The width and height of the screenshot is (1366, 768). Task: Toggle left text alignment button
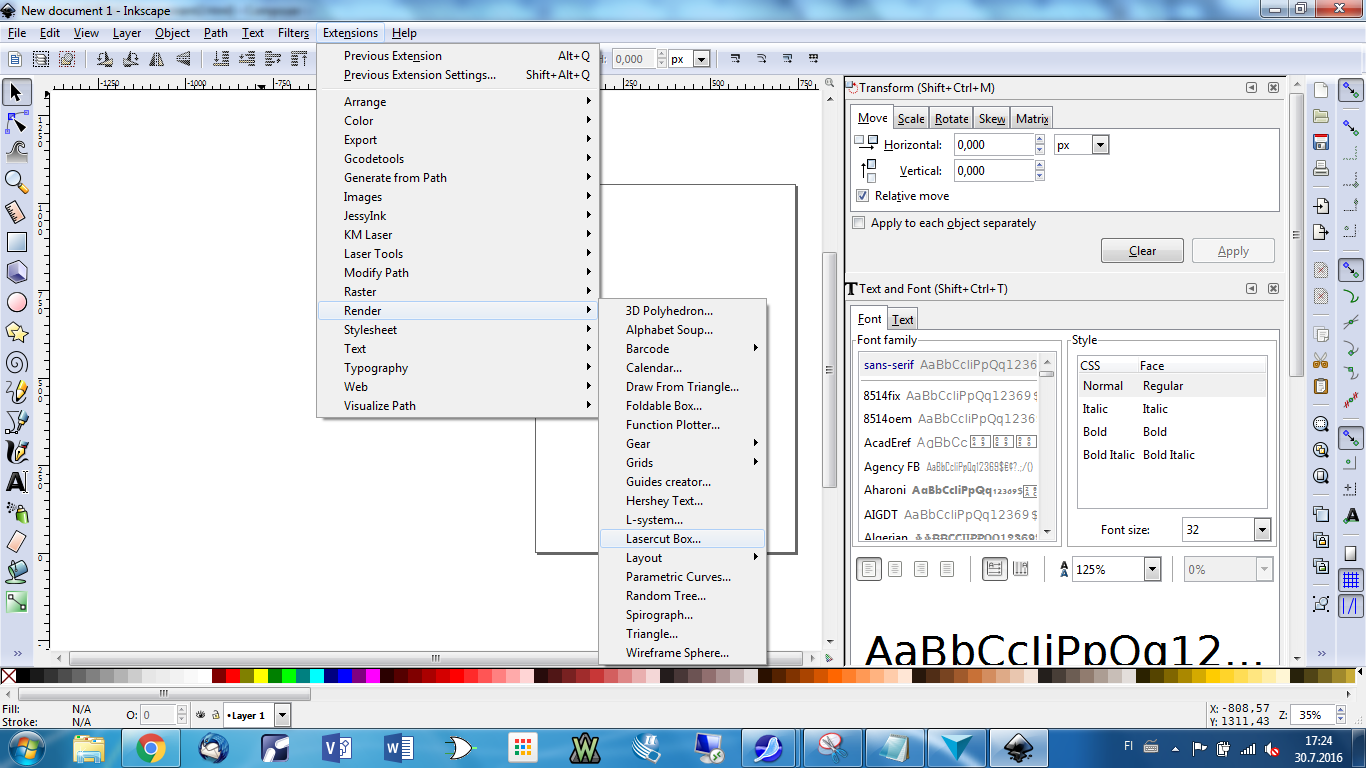[x=869, y=569]
